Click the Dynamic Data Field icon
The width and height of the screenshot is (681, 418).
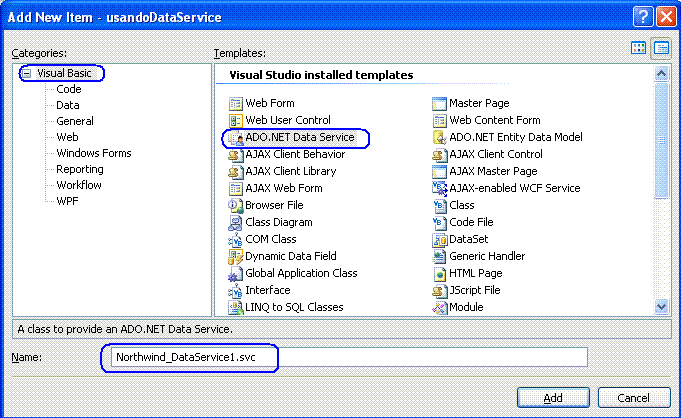pos(235,256)
